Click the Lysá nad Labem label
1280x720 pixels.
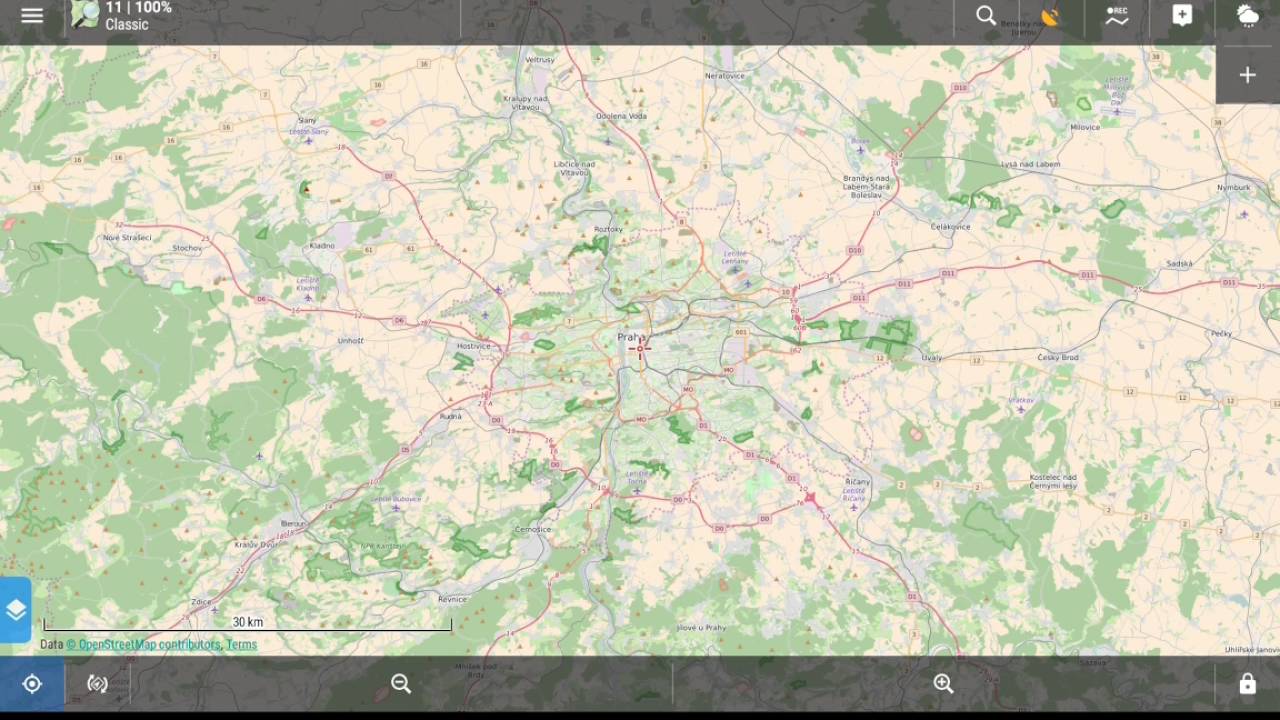click(x=1030, y=164)
